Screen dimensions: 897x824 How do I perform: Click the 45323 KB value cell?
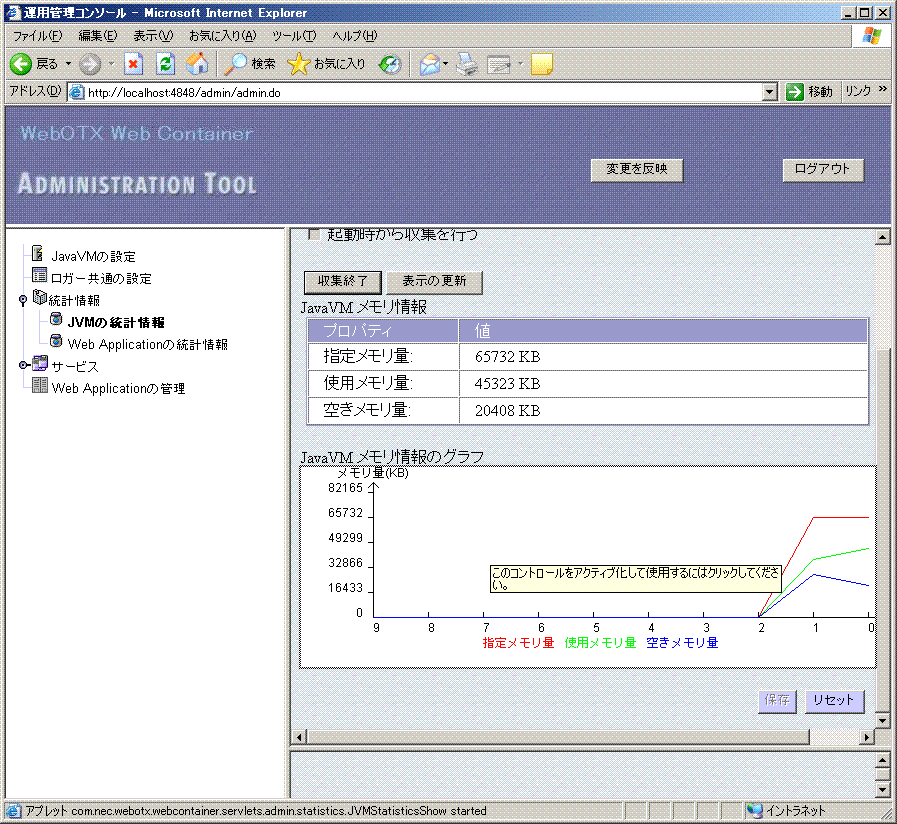664,383
